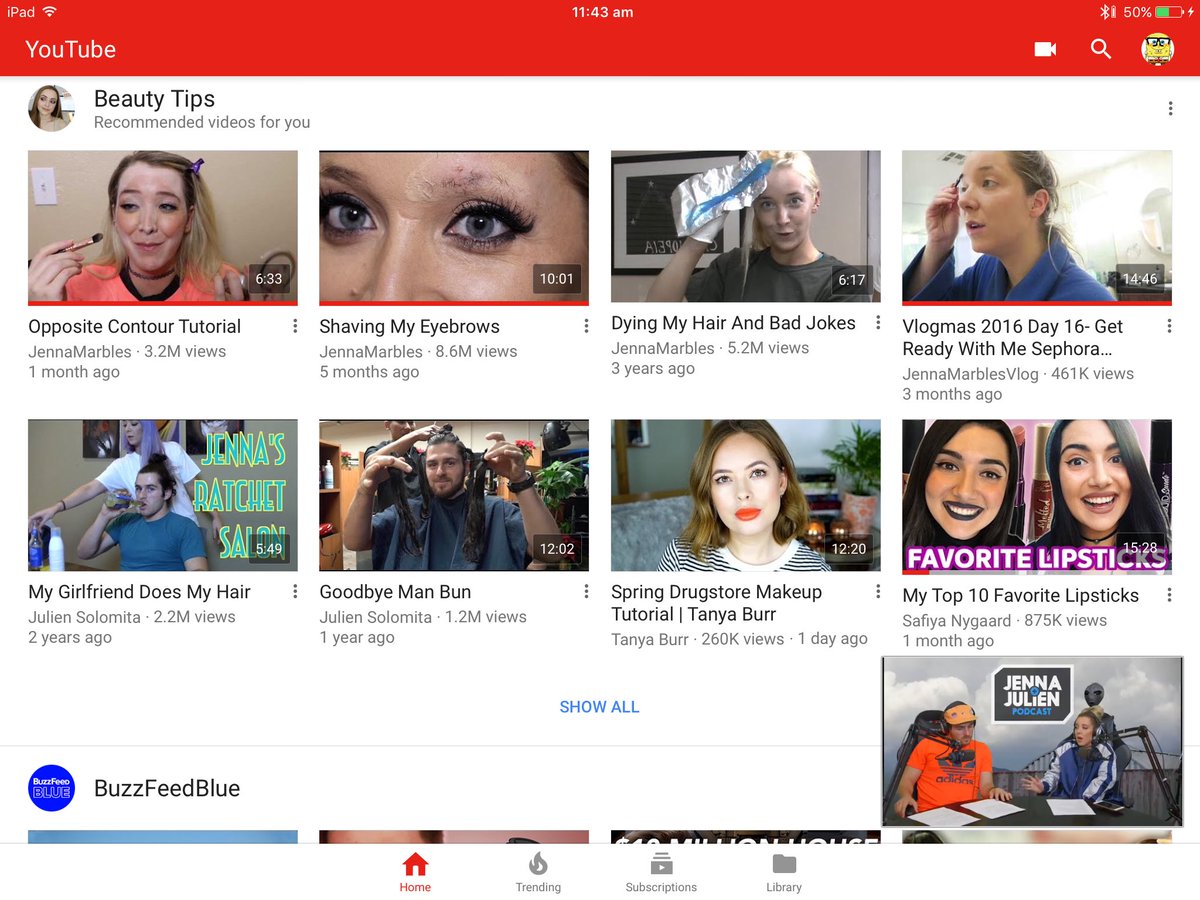The height and width of the screenshot is (900, 1200).
Task: Play the Goodbye Man Bun thumbnail
Action: 454,495
